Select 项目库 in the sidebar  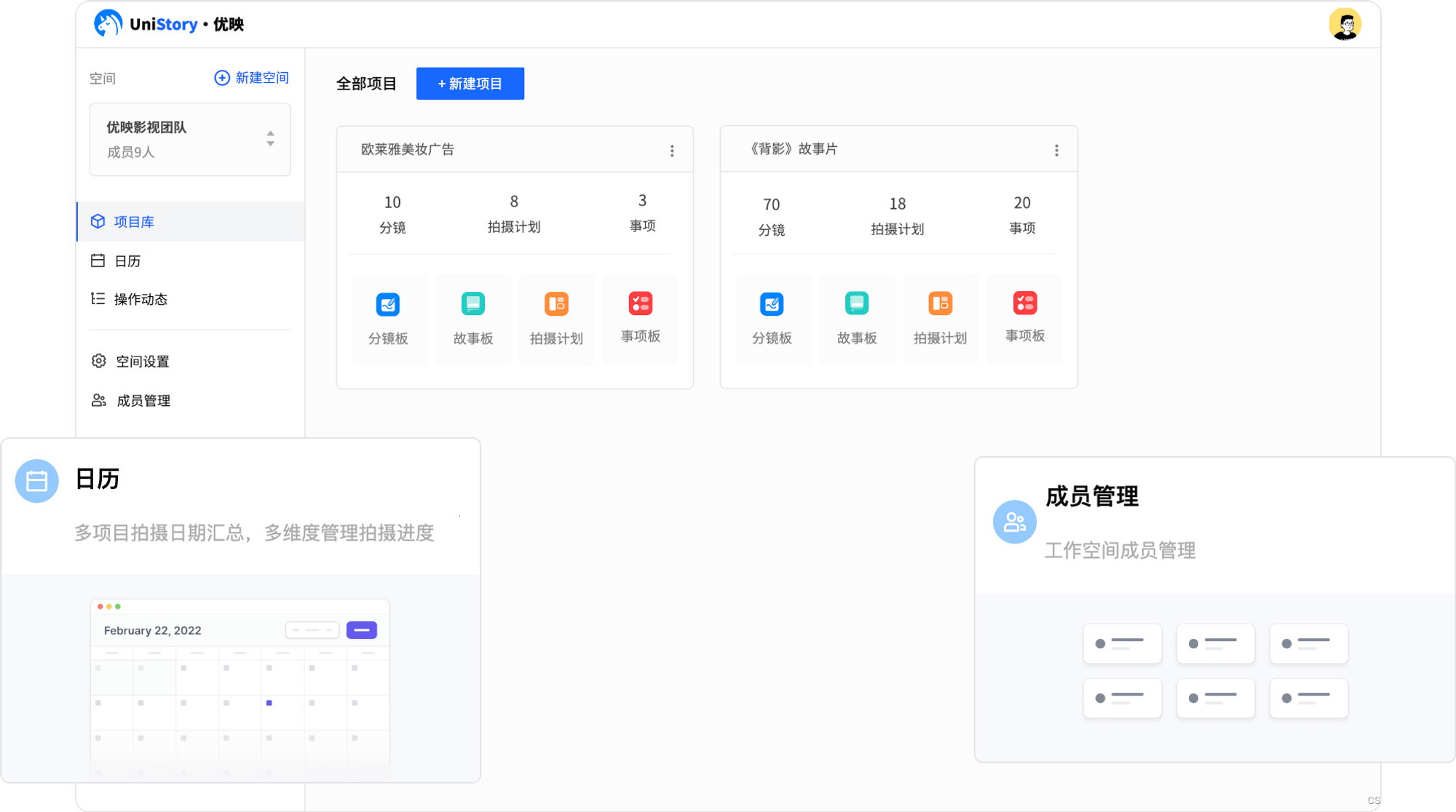[x=134, y=222]
